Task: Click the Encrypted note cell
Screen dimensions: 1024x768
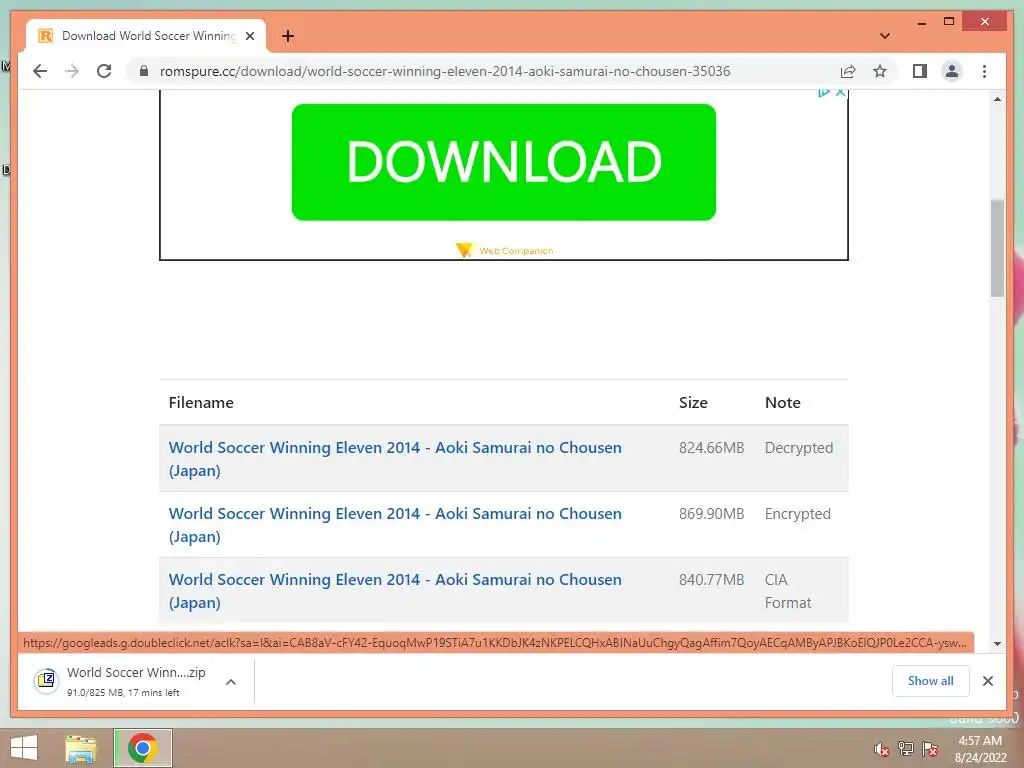Action: pyautogui.click(x=797, y=514)
